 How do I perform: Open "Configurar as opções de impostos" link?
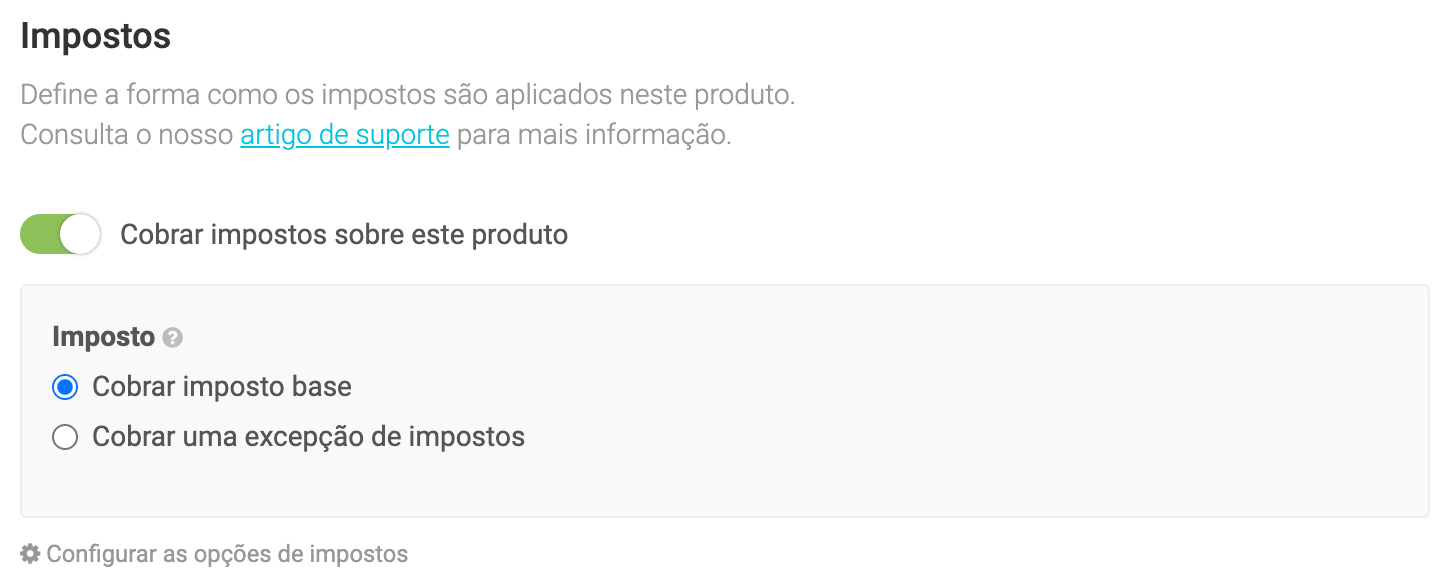(227, 554)
